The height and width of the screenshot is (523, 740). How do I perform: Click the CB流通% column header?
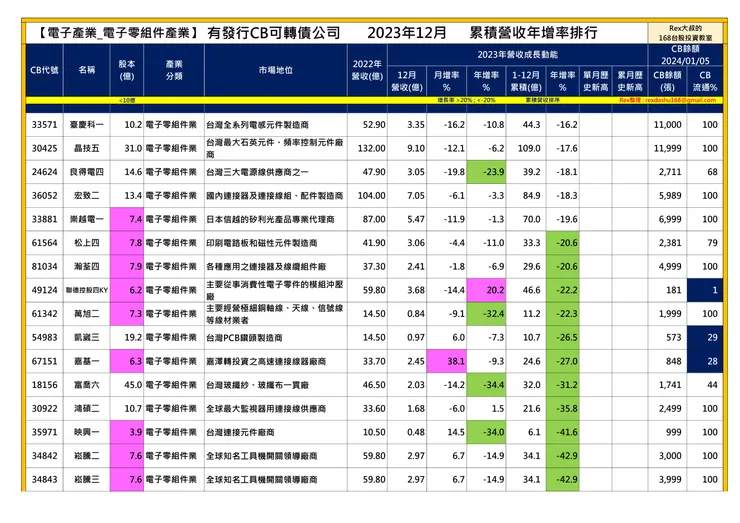(x=705, y=81)
